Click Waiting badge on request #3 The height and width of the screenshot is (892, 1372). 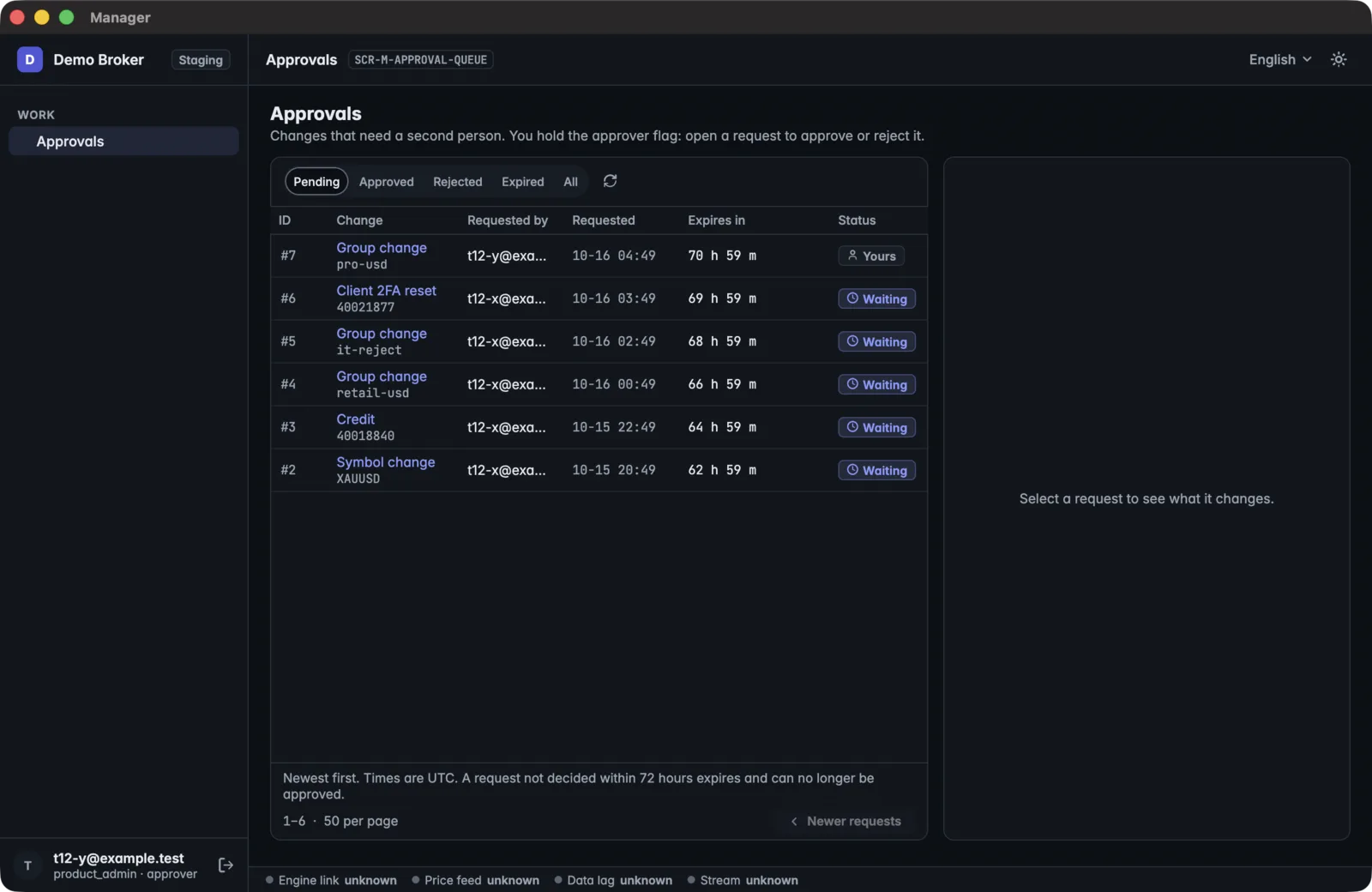pyautogui.click(x=876, y=427)
